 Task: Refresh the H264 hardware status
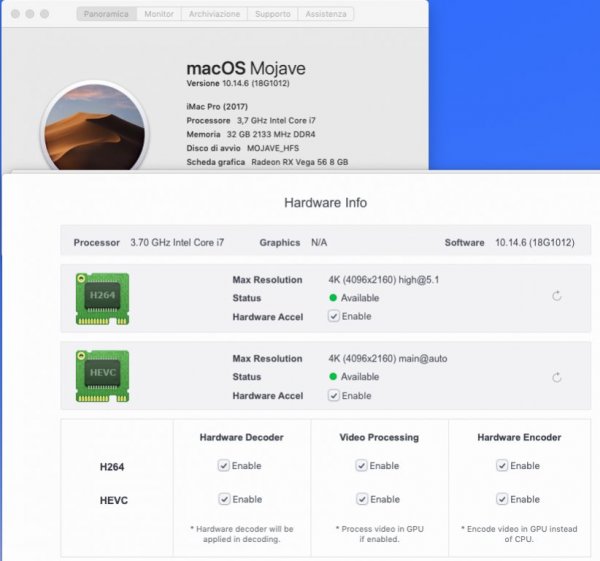[x=556, y=296]
